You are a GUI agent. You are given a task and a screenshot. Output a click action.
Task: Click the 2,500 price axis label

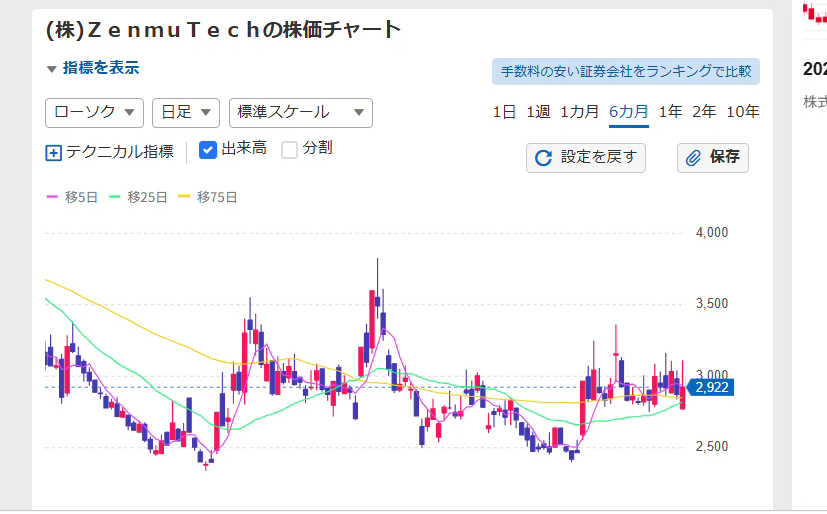(711, 447)
